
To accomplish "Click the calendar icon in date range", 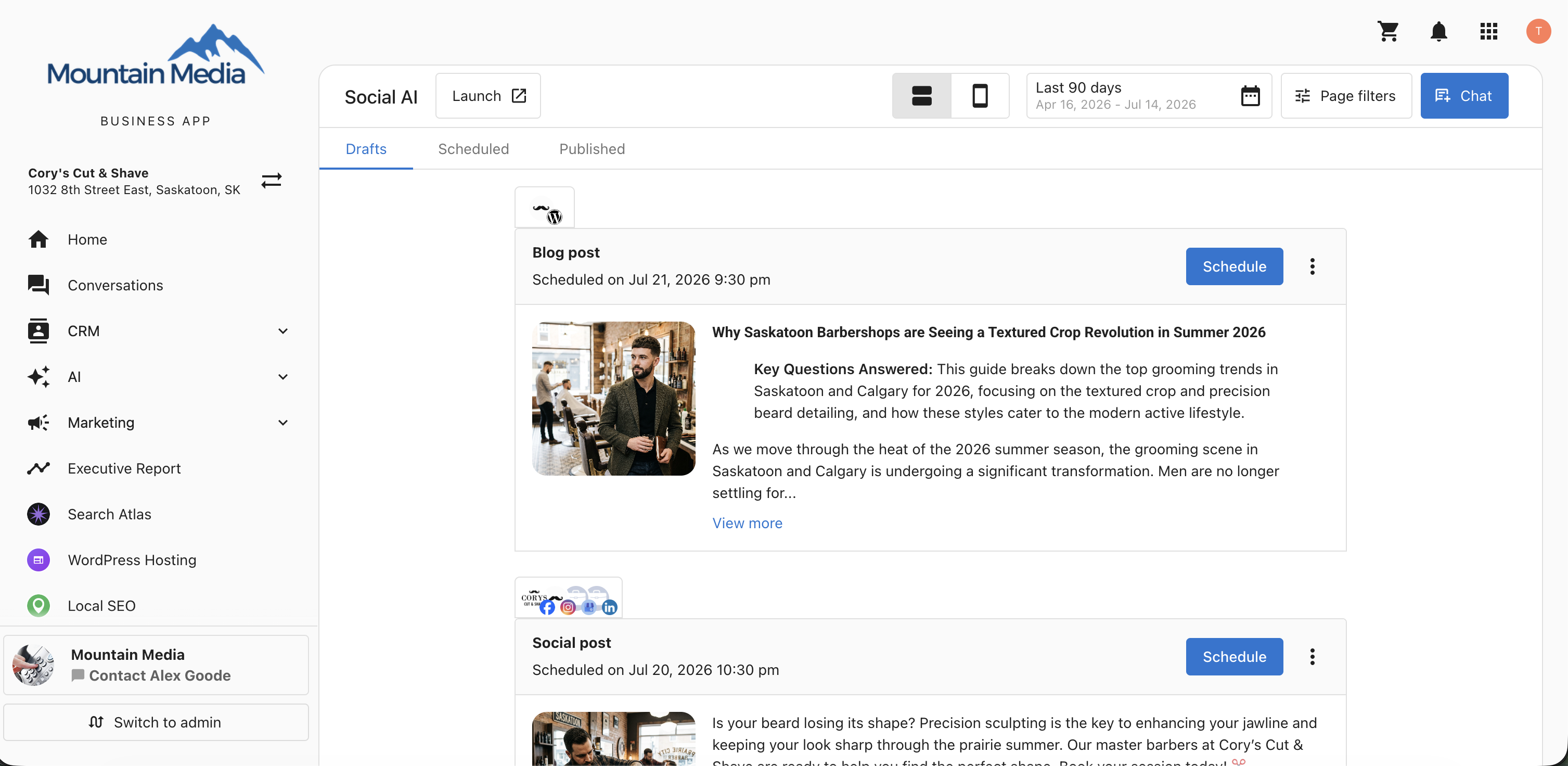I will pyautogui.click(x=1250, y=96).
